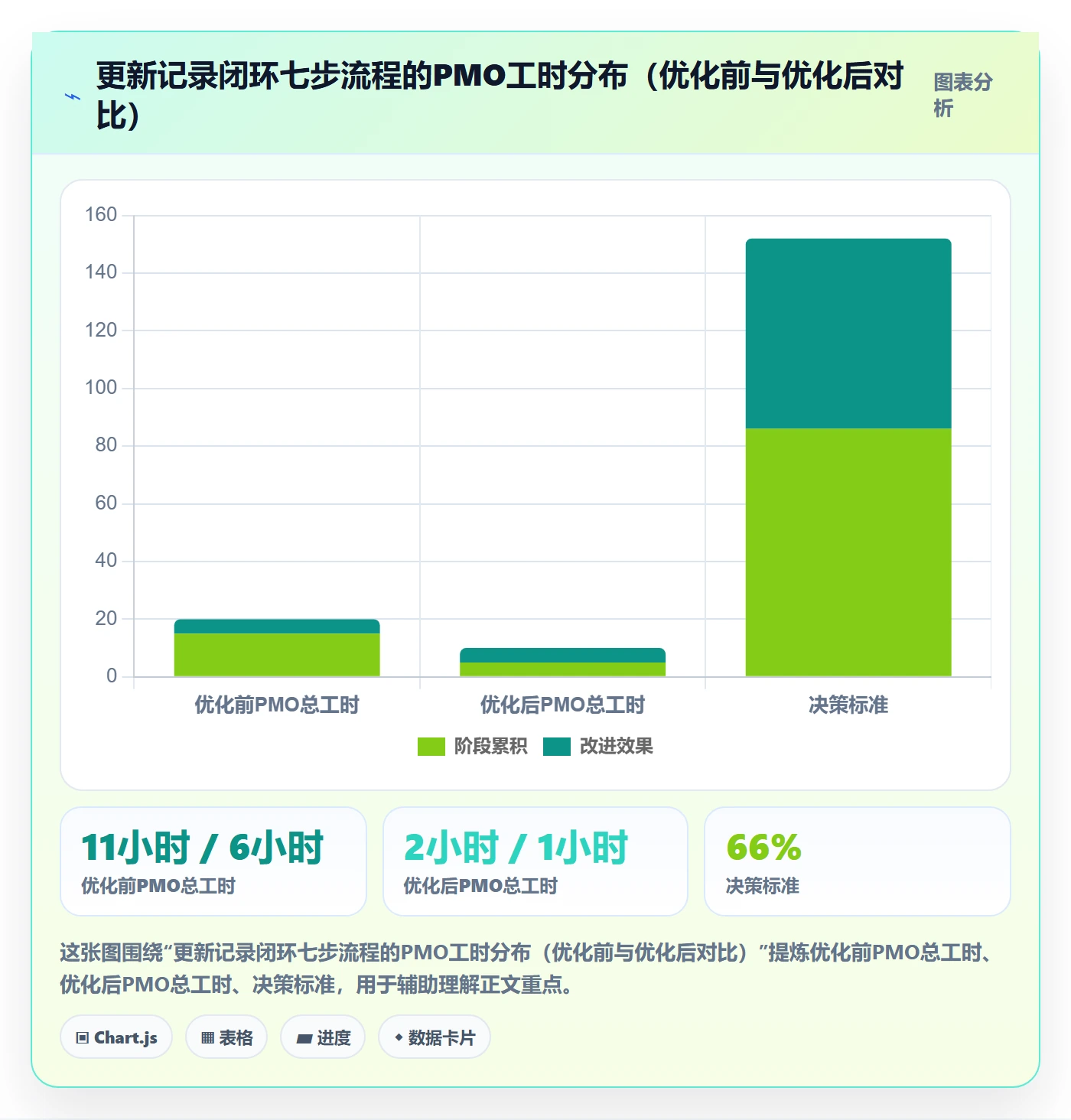Select the 数据卡片 tag
This screenshot has width=1071, height=1120.
(x=435, y=1037)
